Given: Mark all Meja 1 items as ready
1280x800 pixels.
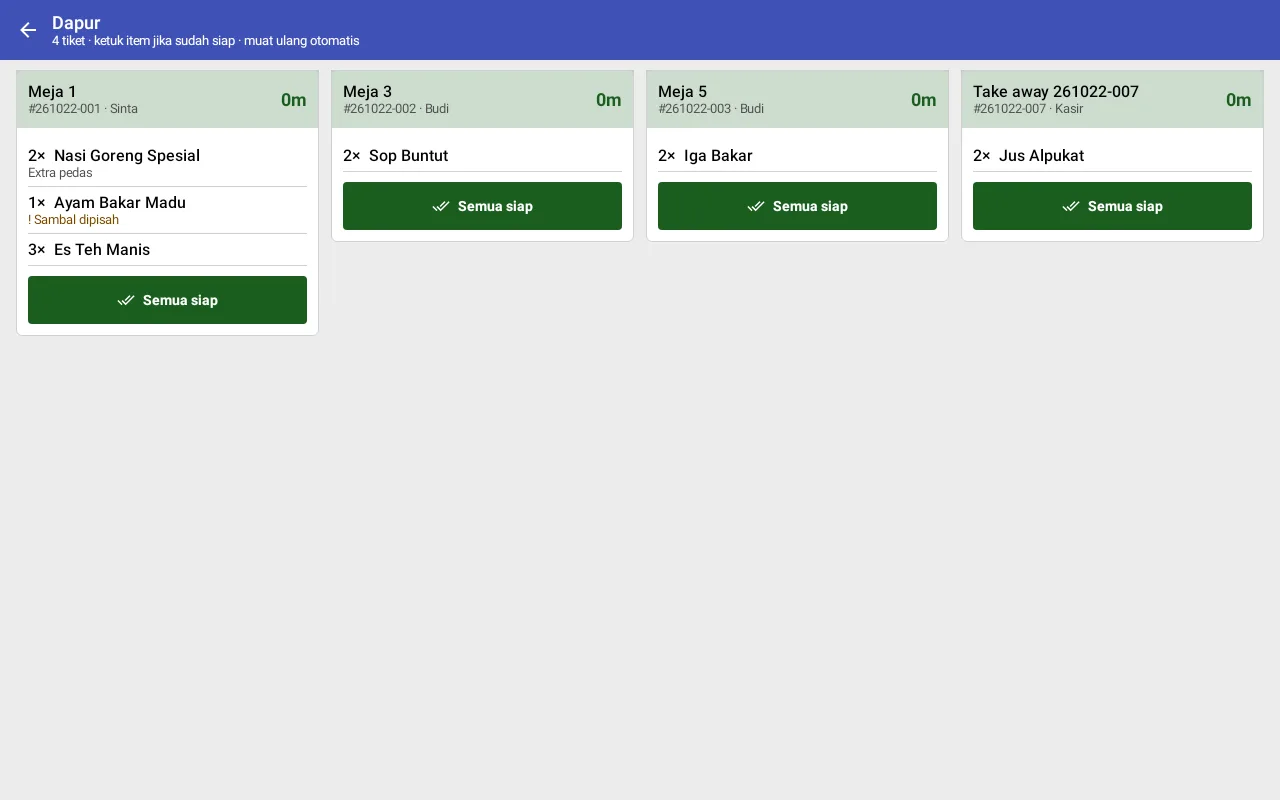Looking at the screenshot, I should coord(167,300).
